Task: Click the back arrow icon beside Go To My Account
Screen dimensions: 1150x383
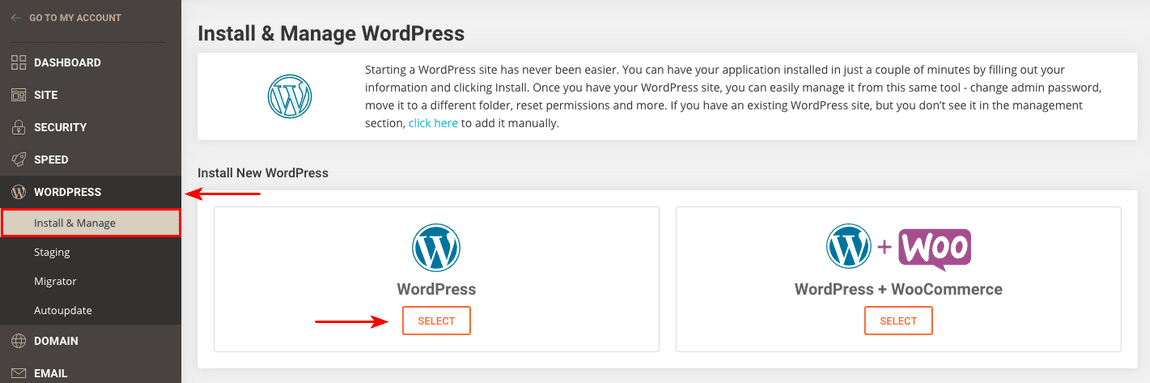Action: coord(16,18)
